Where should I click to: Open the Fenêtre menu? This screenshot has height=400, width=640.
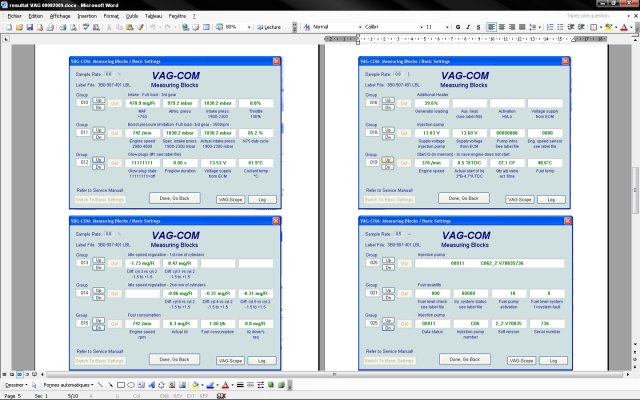click(177, 16)
